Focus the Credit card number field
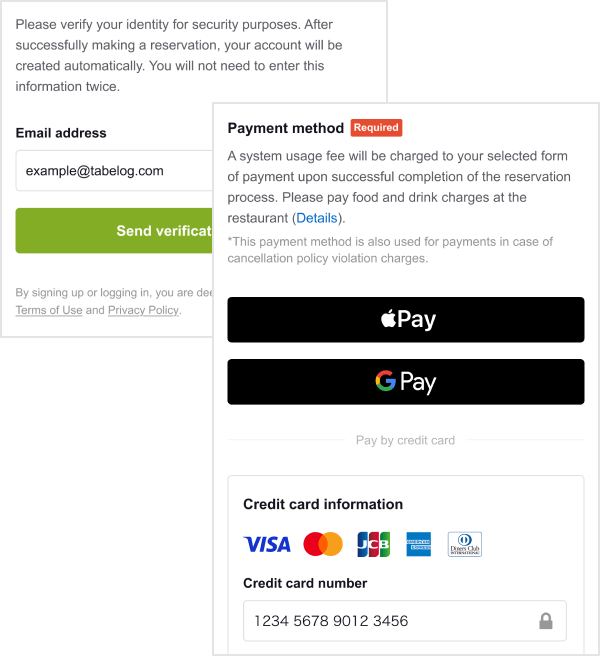 tap(405, 621)
